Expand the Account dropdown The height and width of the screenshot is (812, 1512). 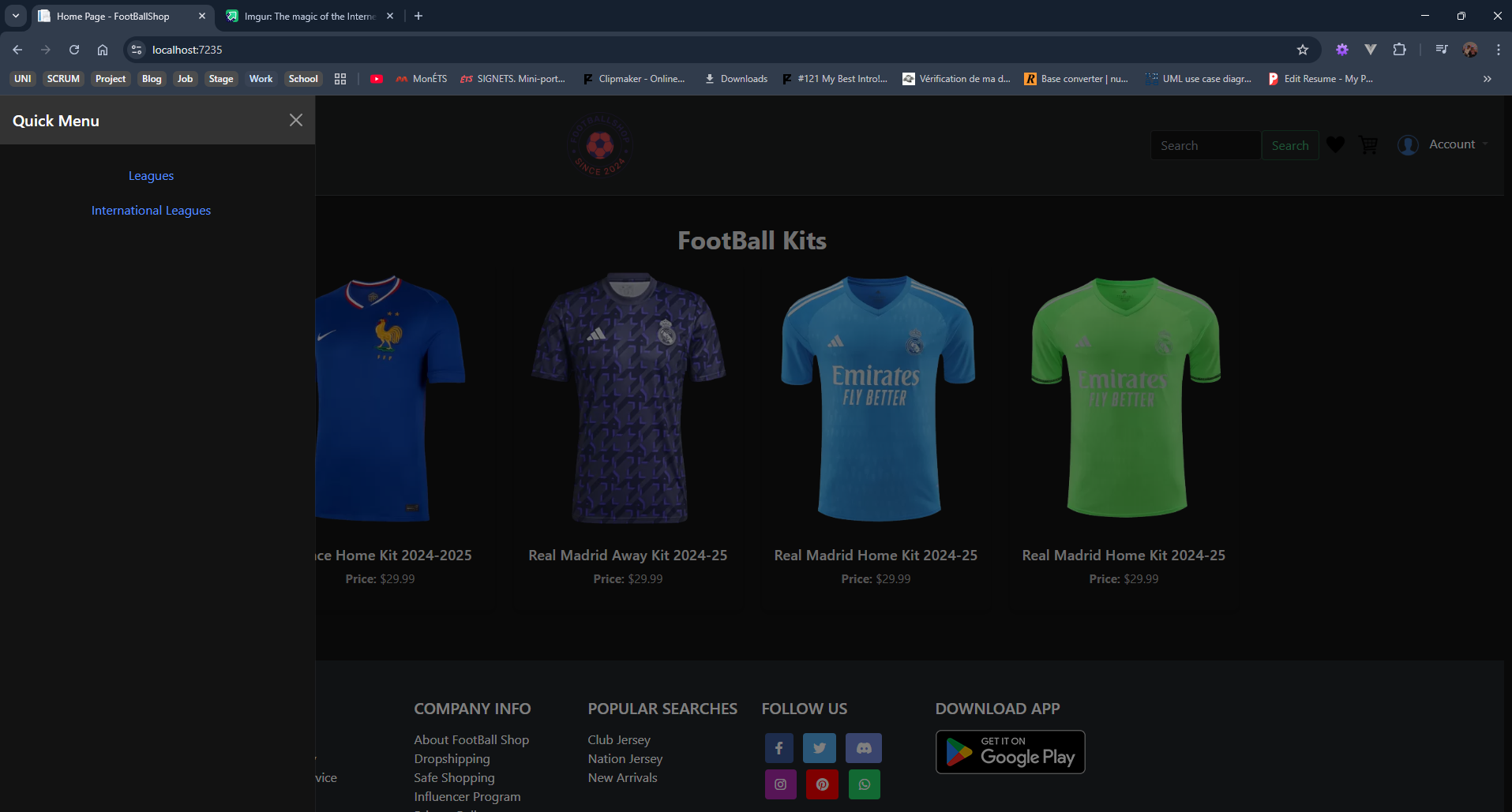pos(1458,144)
